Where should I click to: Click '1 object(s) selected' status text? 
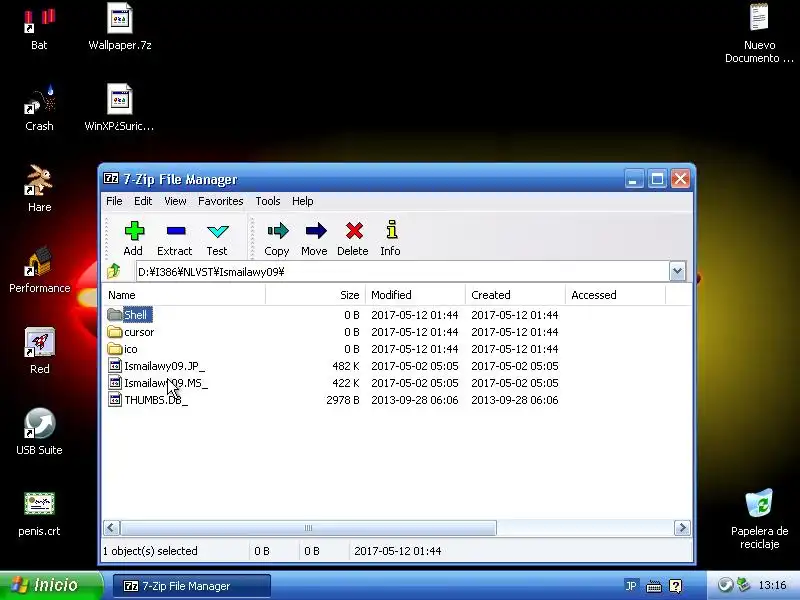[x=150, y=551]
